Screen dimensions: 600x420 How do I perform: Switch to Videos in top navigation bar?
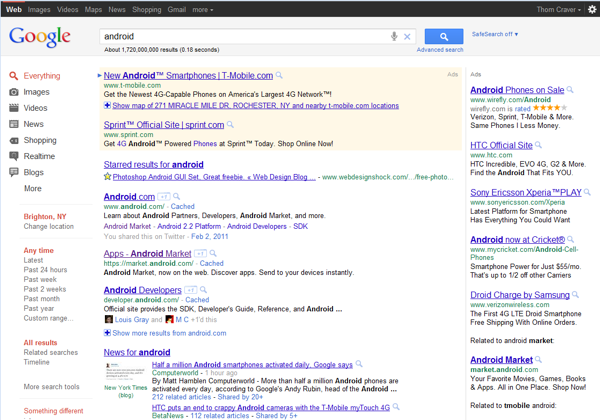click(67, 10)
